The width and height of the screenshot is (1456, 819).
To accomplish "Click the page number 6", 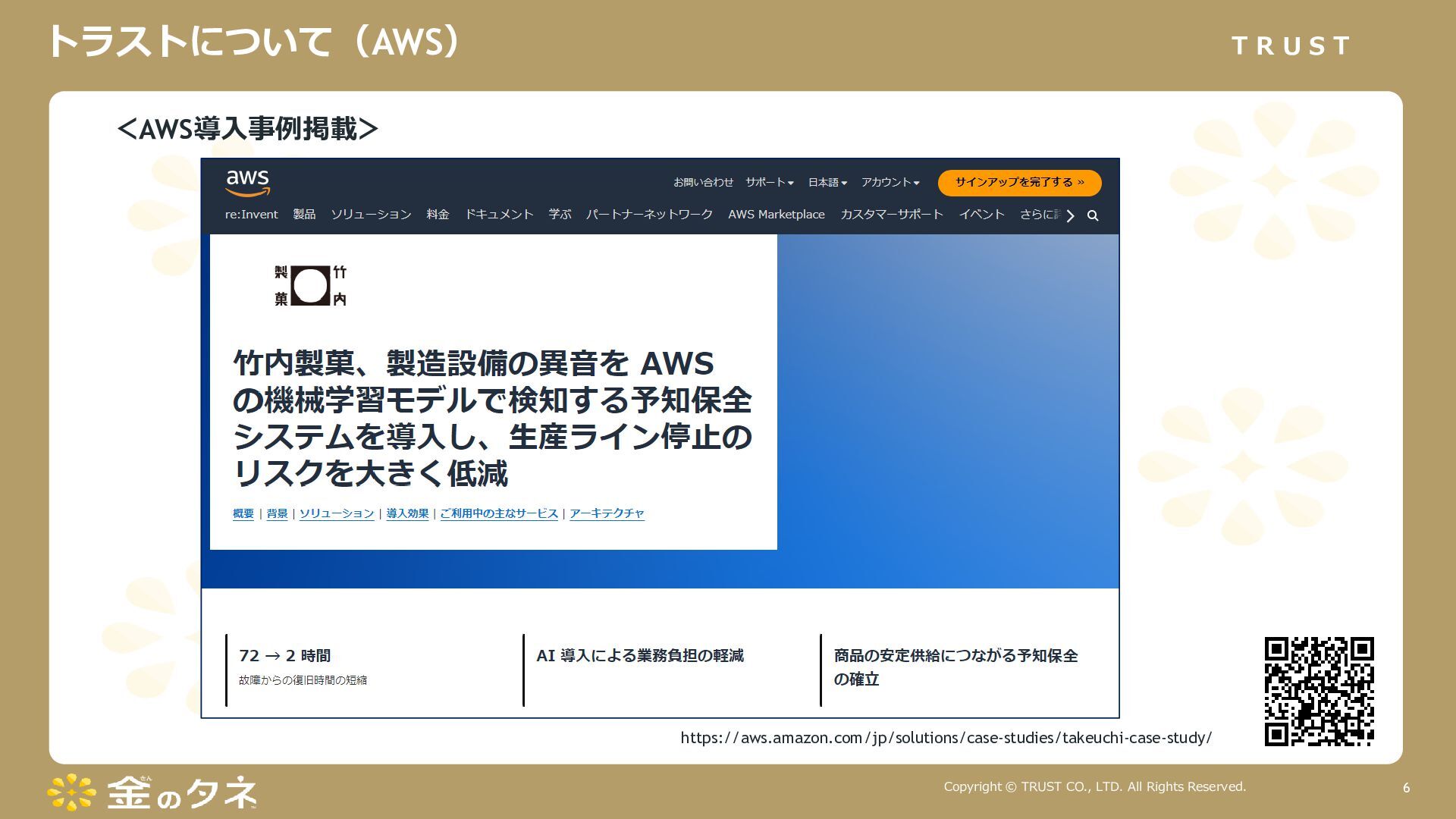I will pyautogui.click(x=1406, y=788).
